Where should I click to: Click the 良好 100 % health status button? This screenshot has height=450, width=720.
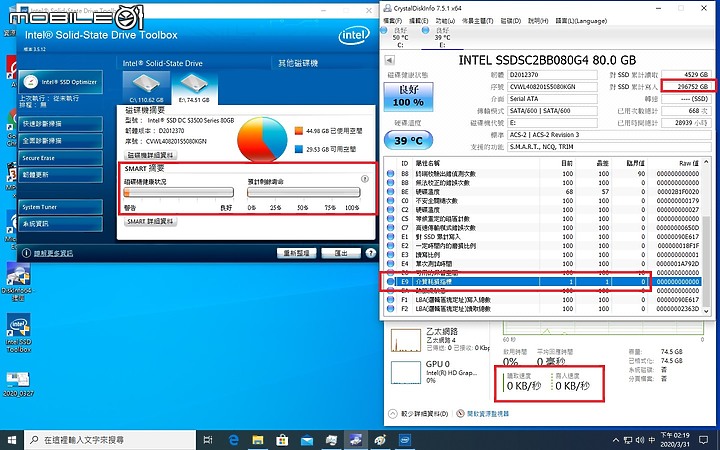point(408,97)
